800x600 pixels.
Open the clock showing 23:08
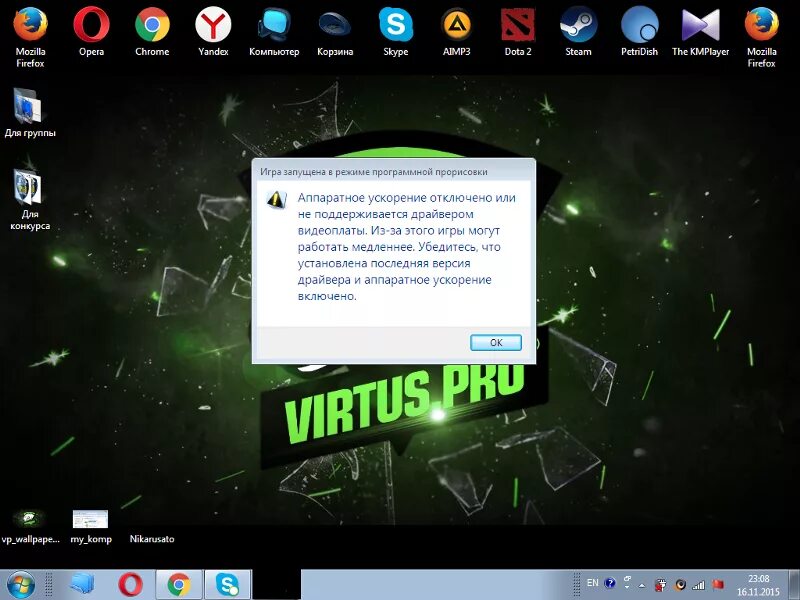pos(758,585)
